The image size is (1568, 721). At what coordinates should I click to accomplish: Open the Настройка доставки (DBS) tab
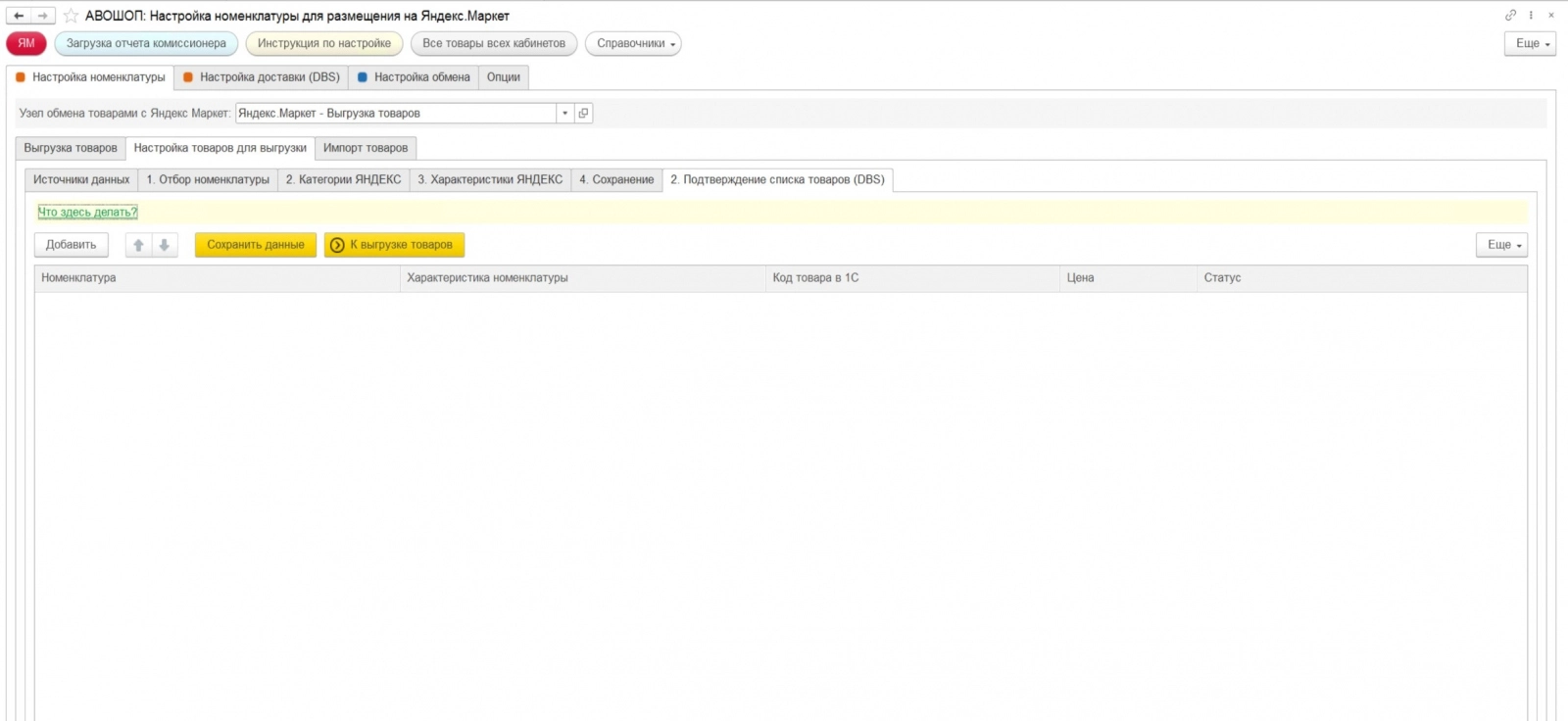click(x=262, y=77)
